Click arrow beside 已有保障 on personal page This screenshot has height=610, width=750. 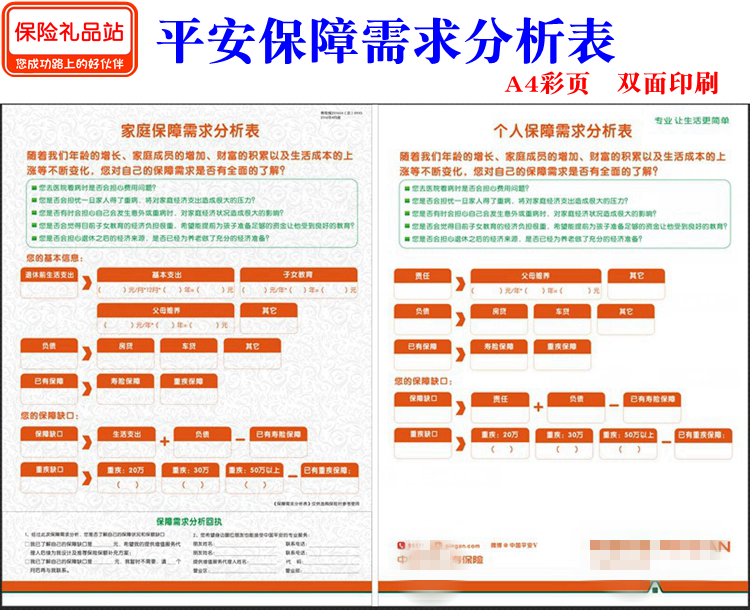tap(460, 354)
